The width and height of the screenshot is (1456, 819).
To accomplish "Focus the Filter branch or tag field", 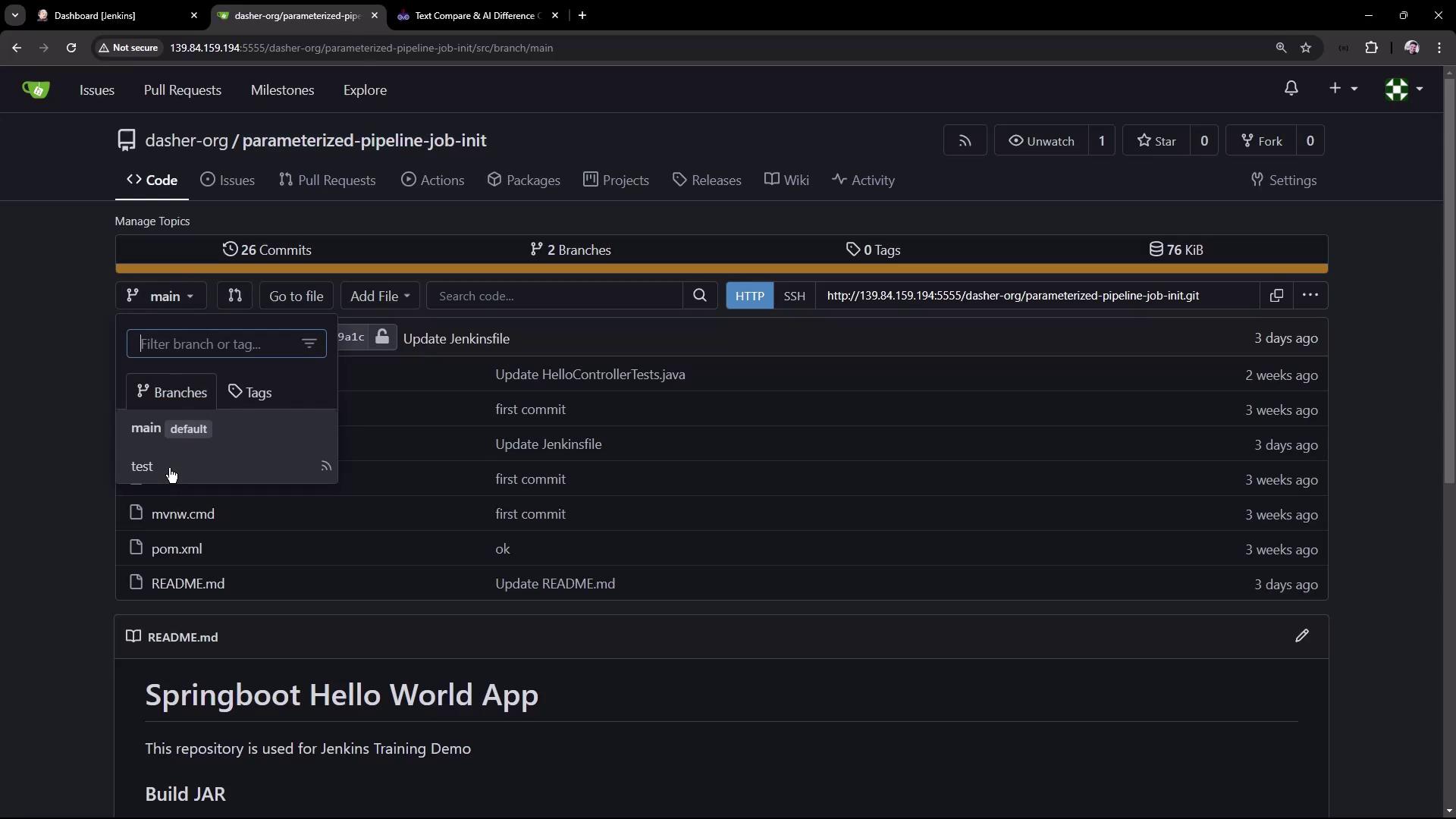I will click(x=217, y=344).
